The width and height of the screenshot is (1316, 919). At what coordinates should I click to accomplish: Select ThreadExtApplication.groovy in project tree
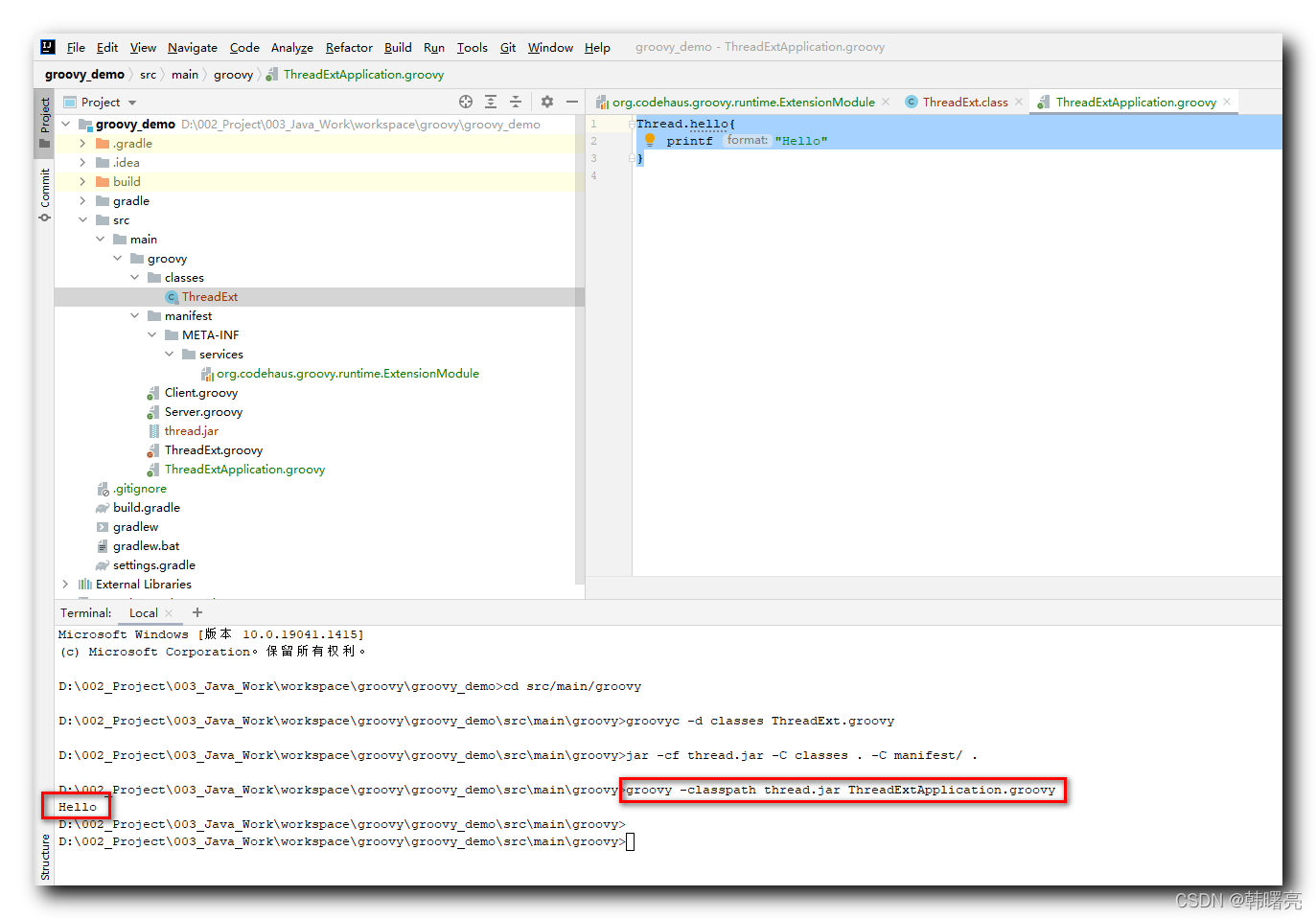coord(244,469)
